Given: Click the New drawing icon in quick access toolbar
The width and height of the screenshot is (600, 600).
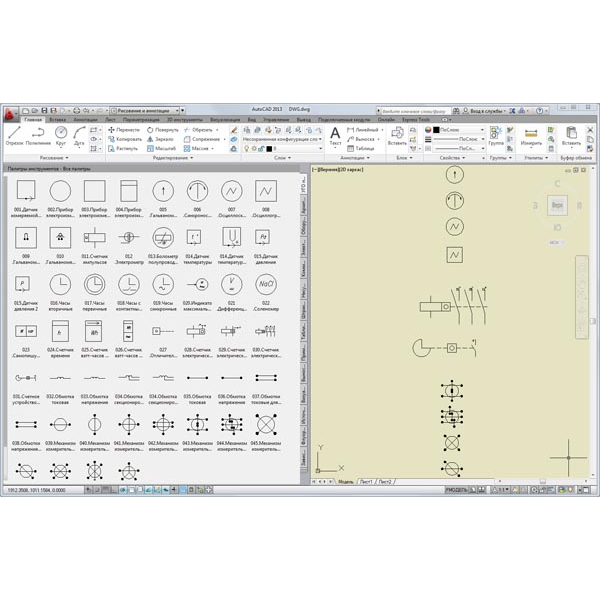Looking at the screenshot, I should [x=25, y=111].
